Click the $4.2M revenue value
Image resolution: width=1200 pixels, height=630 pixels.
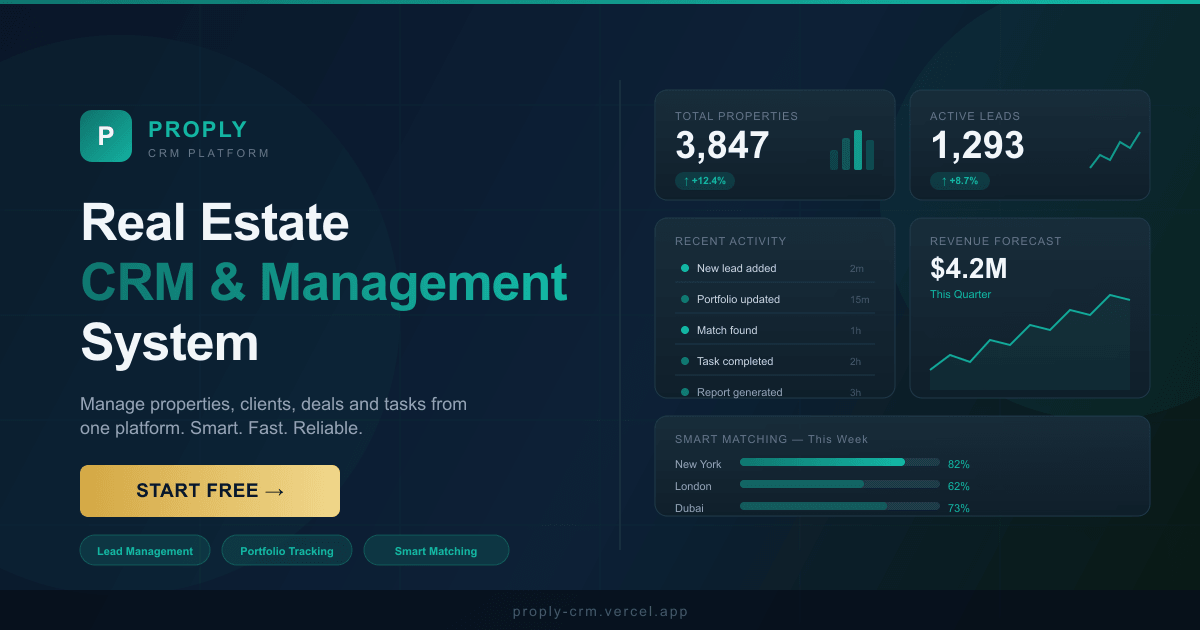point(968,269)
